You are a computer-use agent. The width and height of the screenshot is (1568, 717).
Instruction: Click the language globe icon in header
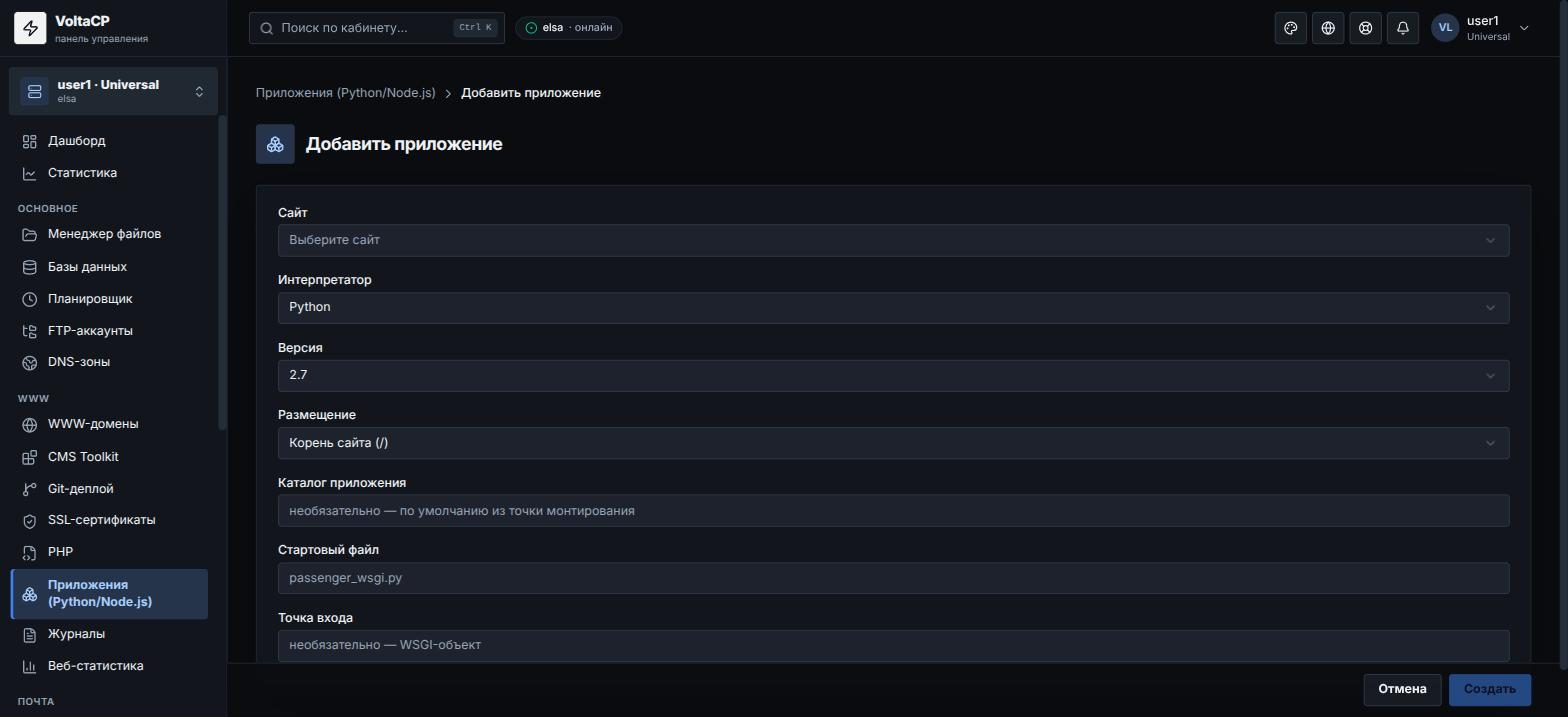point(1328,28)
